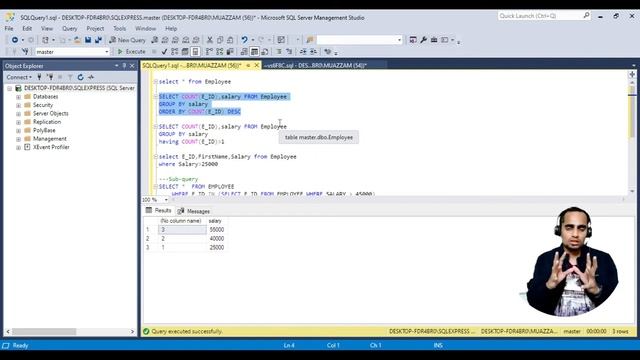Click the New Query toolbar button
The width and height of the screenshot is (640, 360).
click(x=127, y=40)
